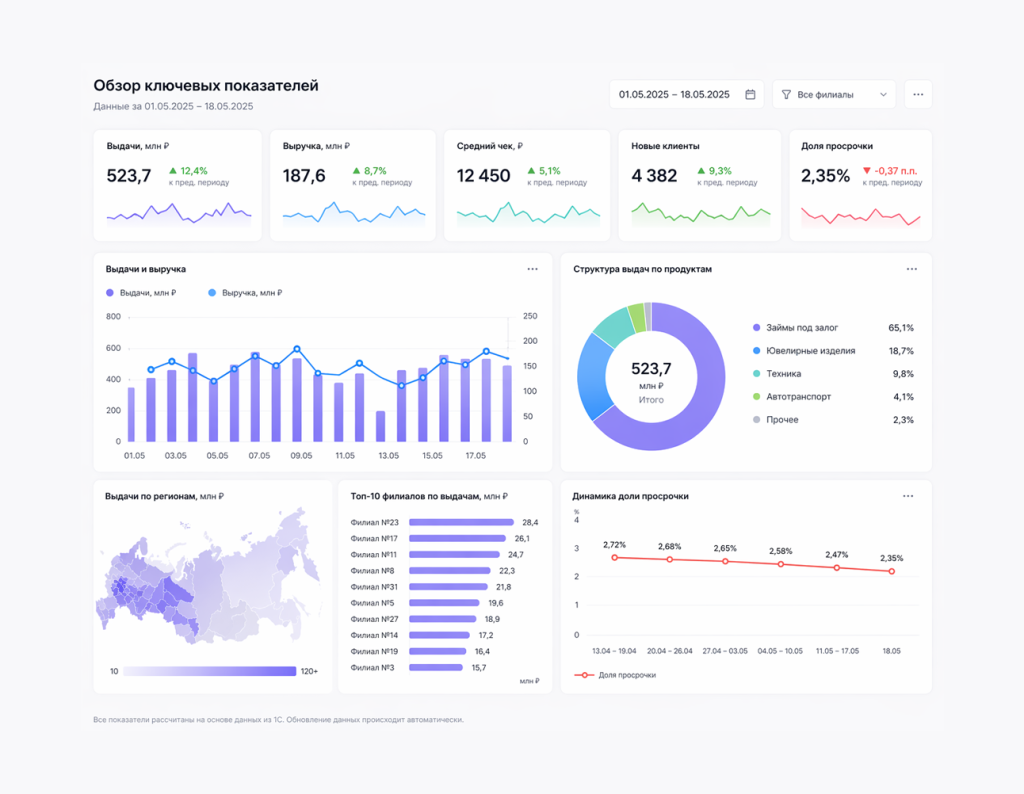This screenshot has height=794, width=1024.
Task: Open three-dot menu on Выдачи и выручка chart
Action: 532,269
